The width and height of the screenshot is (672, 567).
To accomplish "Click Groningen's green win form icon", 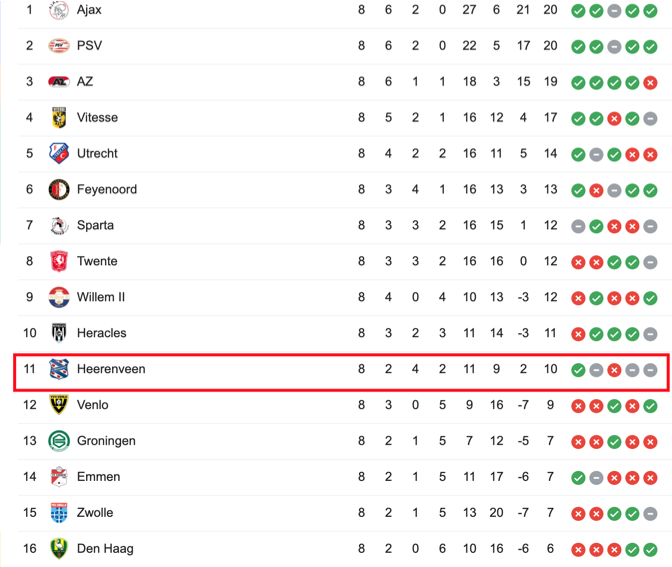I will (x=614, y=442).
